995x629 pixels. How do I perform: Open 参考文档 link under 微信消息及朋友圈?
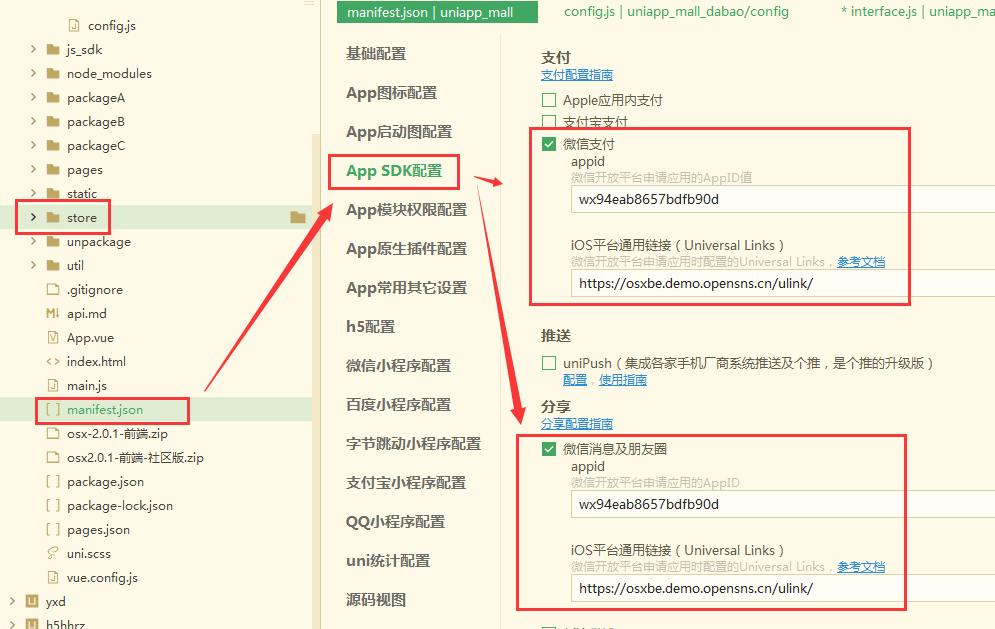(x=861, y=567)
